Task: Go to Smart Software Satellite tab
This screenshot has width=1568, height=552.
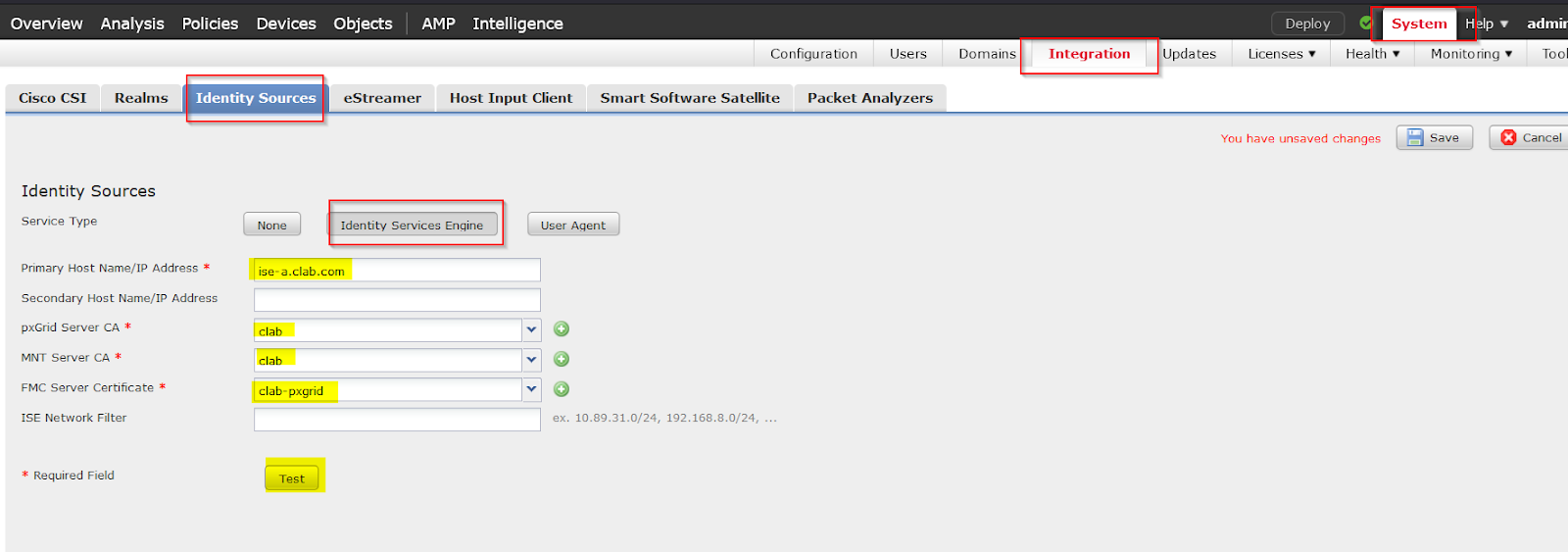Action: coord(690,98)
